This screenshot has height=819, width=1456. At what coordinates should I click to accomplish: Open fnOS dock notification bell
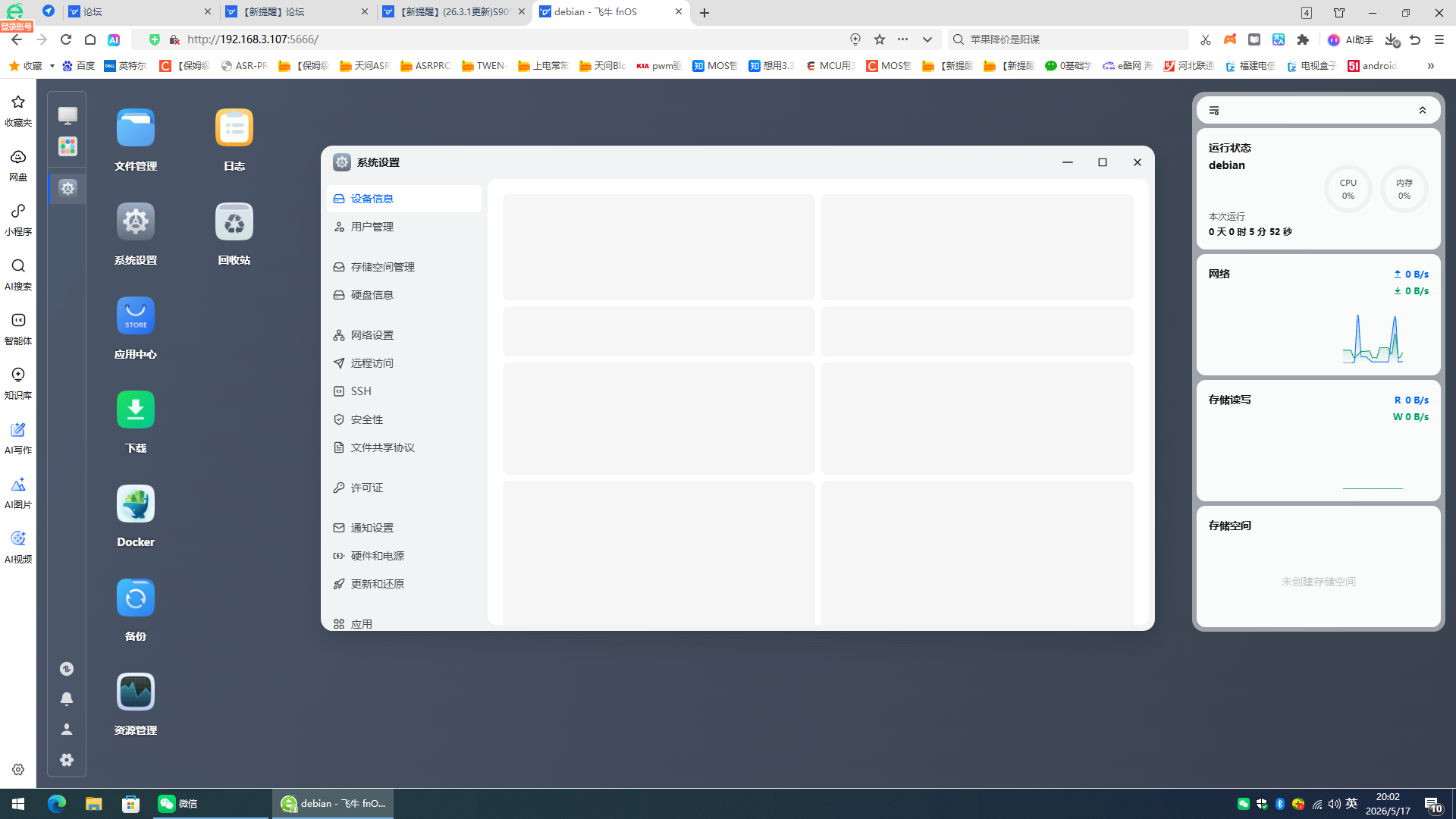pos(67,698)
